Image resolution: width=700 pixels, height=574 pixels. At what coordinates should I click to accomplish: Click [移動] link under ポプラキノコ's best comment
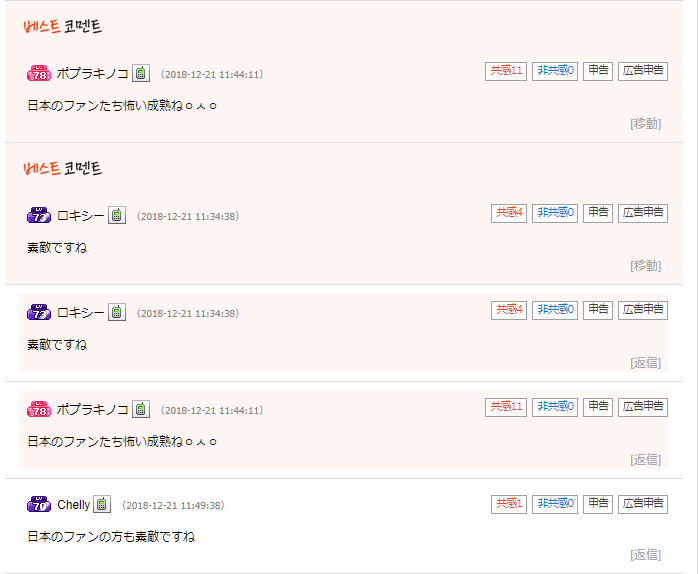click(646, 124)
